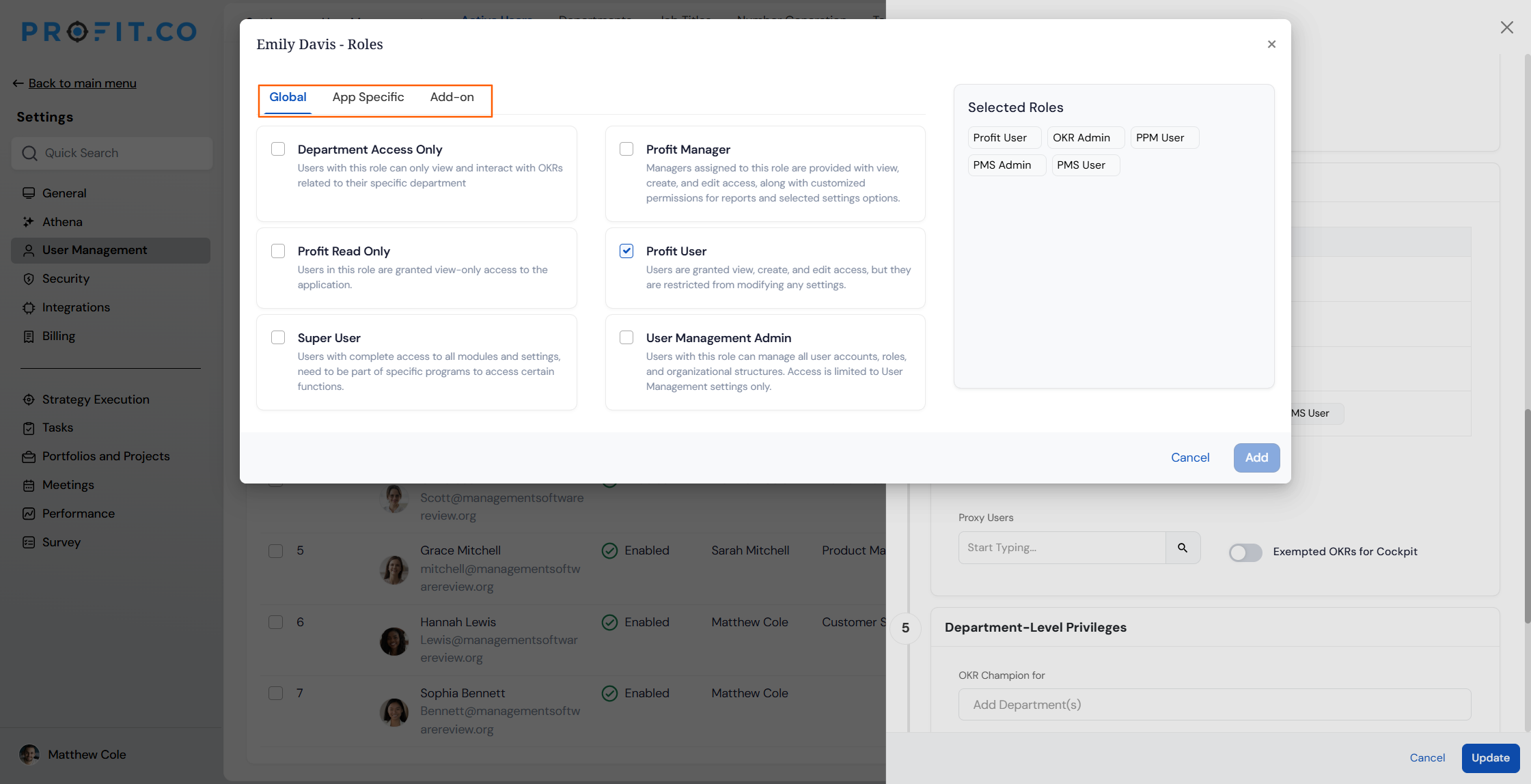1531x784 pixels.
Task: Click the User Management person icon
Action: (29, 251)
